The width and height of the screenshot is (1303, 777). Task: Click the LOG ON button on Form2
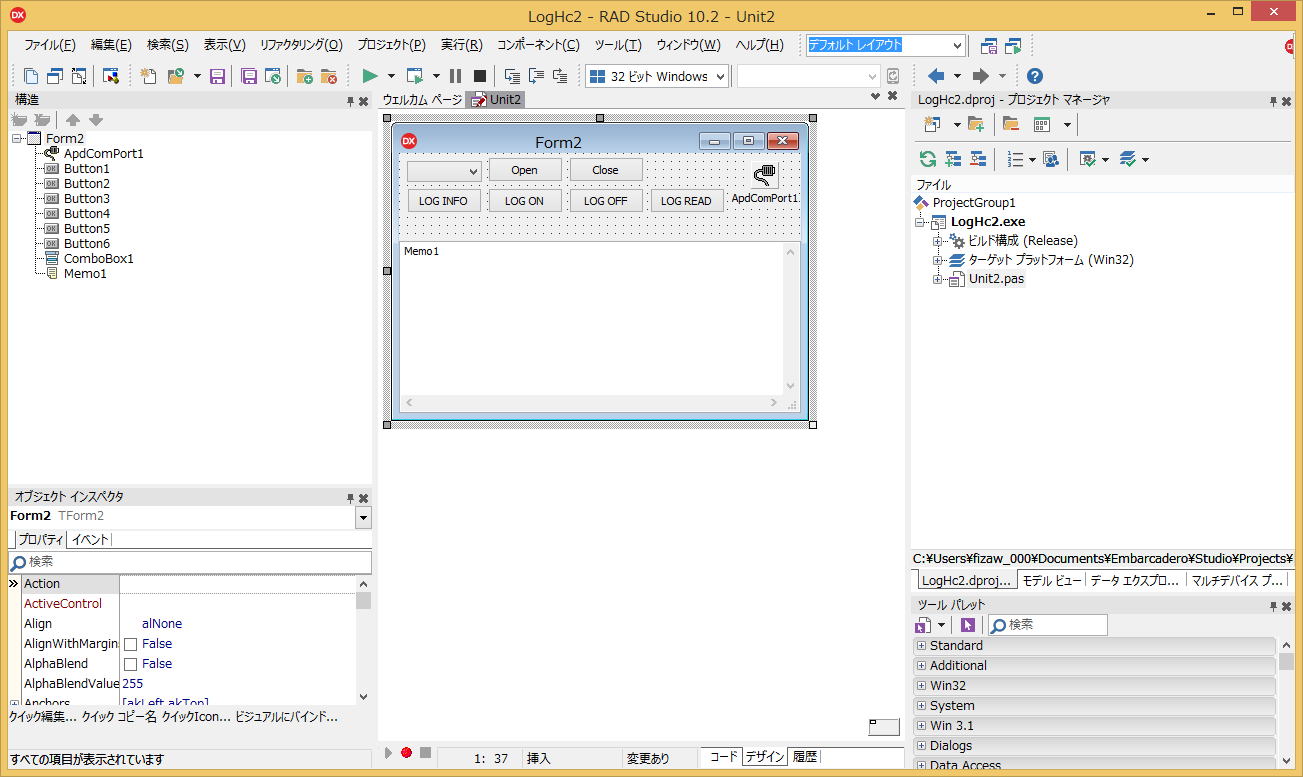[x=524, y=201]
